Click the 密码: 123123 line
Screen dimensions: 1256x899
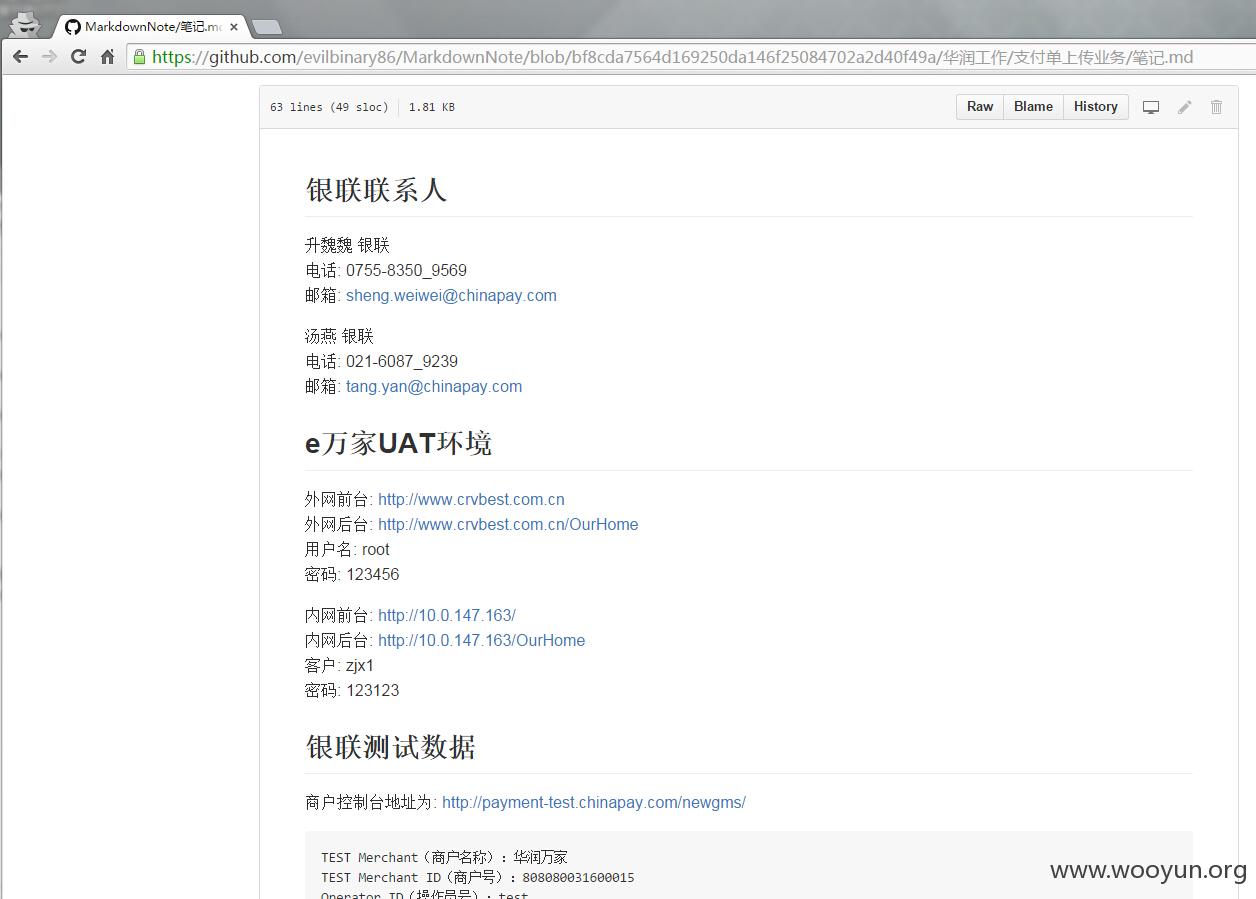pyautogui.click(x=352, y=690)
